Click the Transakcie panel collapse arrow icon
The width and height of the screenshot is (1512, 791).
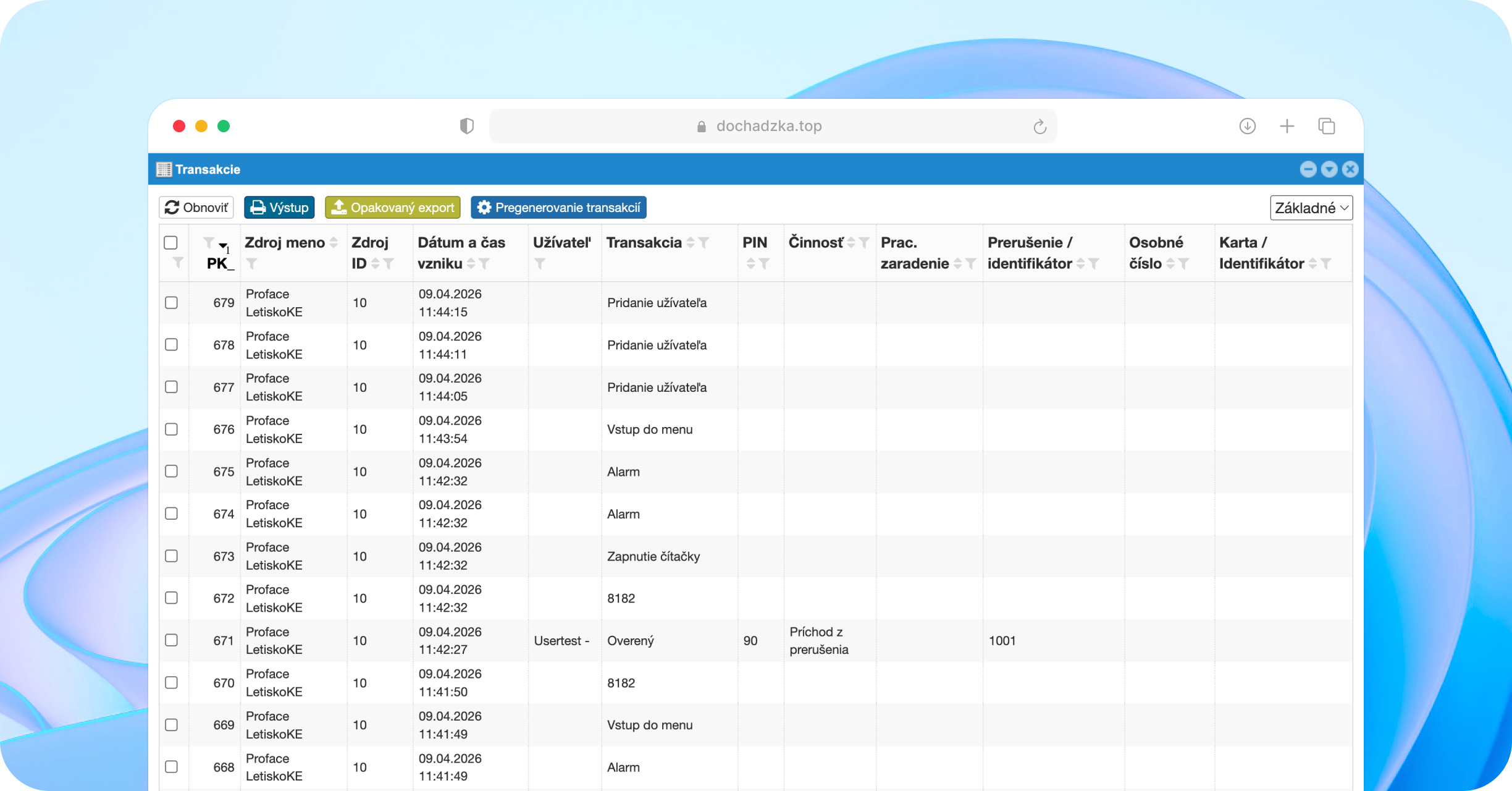1329,169
